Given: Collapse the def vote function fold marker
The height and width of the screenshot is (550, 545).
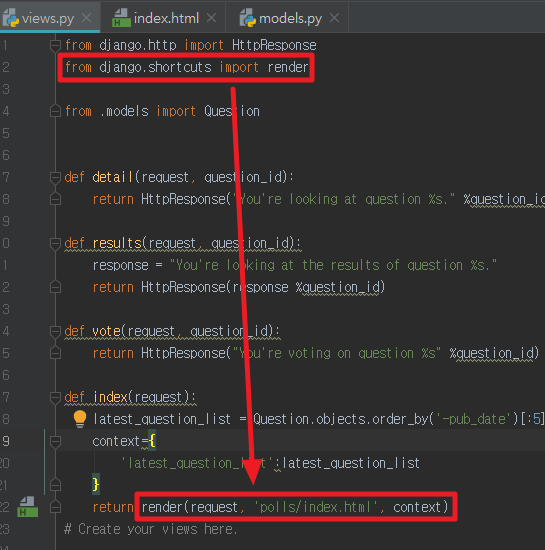Looking at the screenshot, I should point(55,331).
